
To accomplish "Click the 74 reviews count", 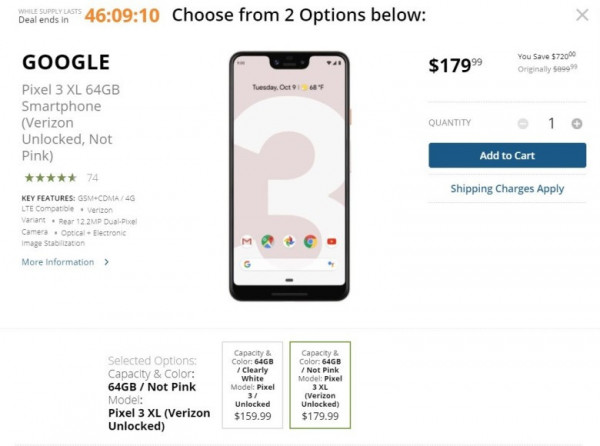I will click(x=92, y=178).
